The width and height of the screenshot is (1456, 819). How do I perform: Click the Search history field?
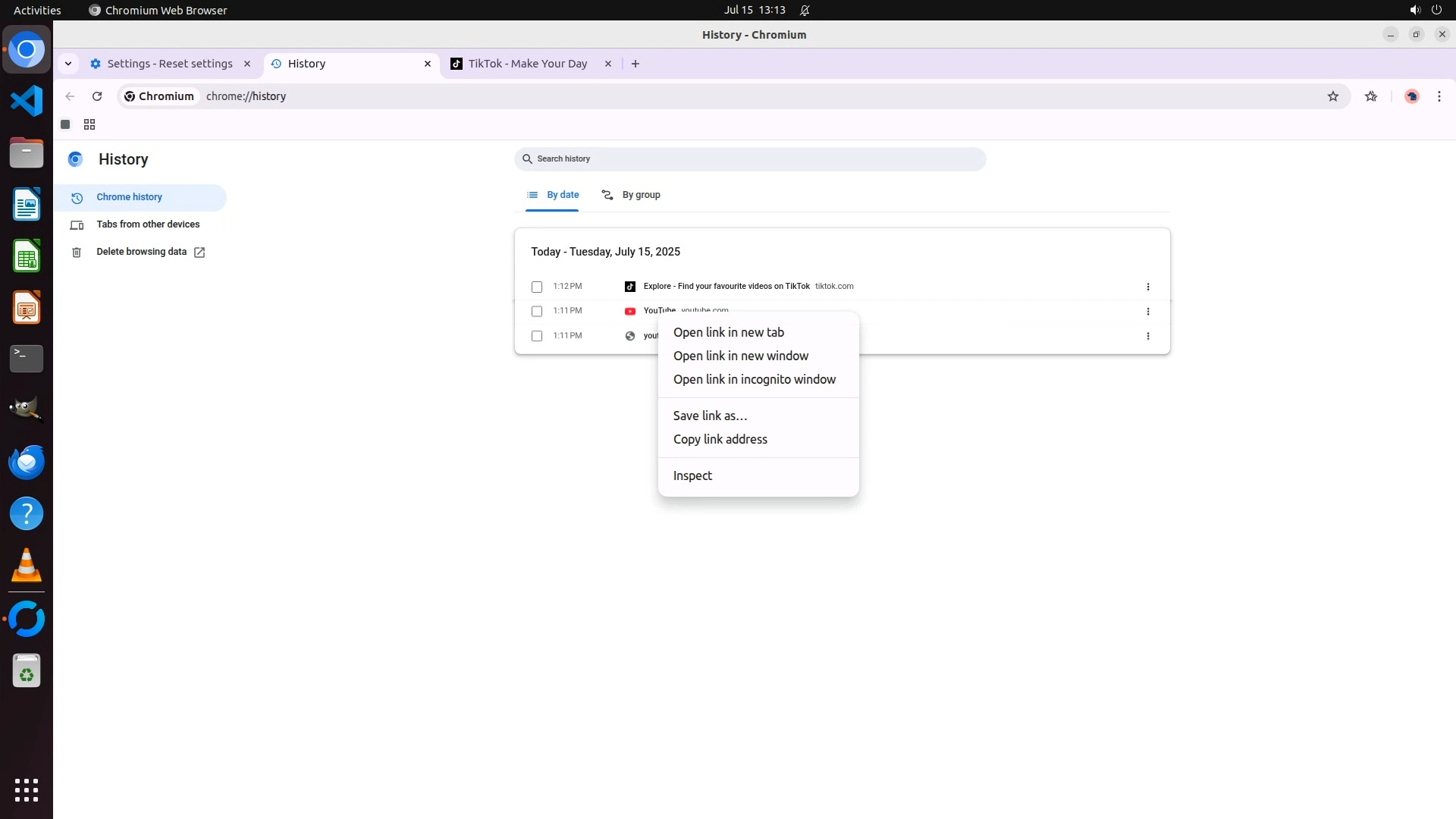click(751, 159)
